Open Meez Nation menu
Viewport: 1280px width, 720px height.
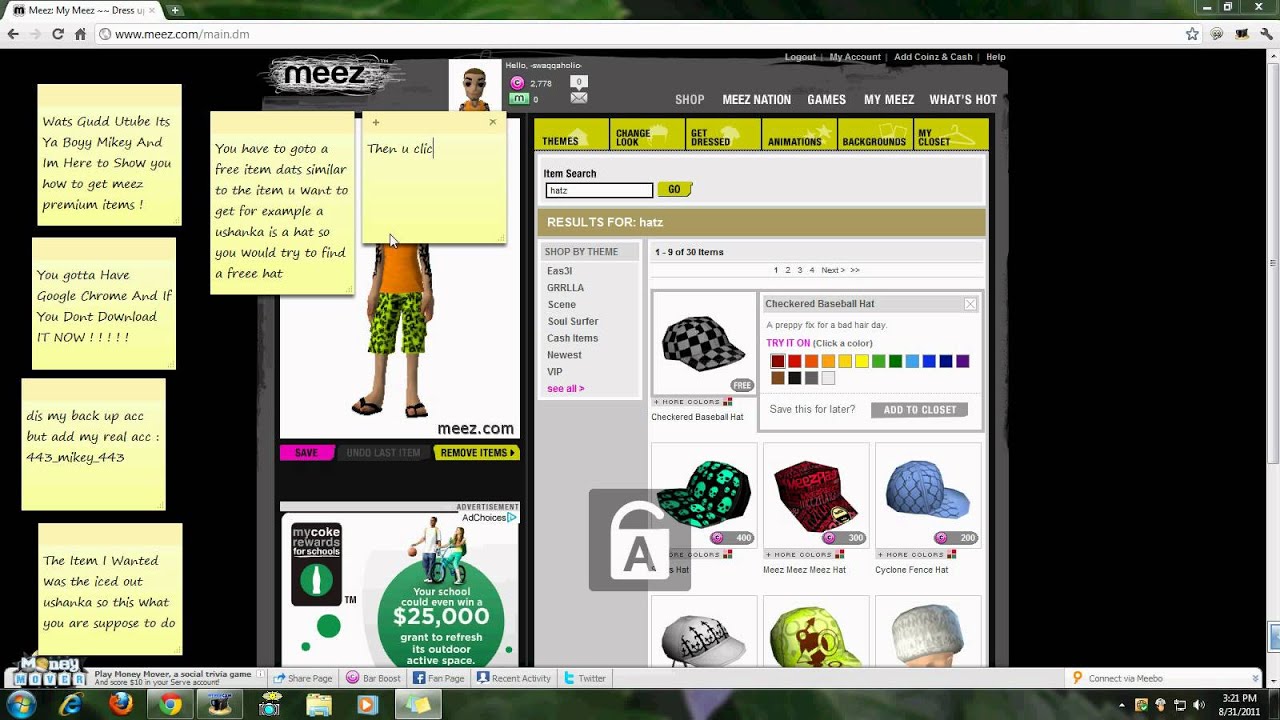click(756, 100)
